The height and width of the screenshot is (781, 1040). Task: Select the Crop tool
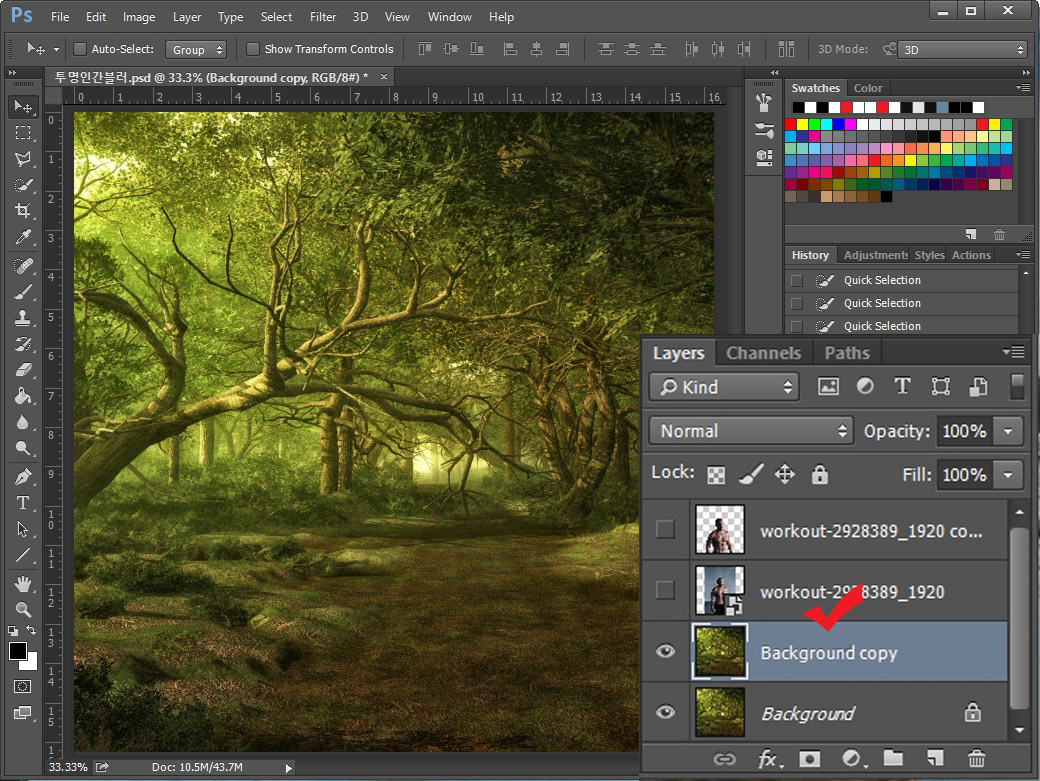pos(23,211)
